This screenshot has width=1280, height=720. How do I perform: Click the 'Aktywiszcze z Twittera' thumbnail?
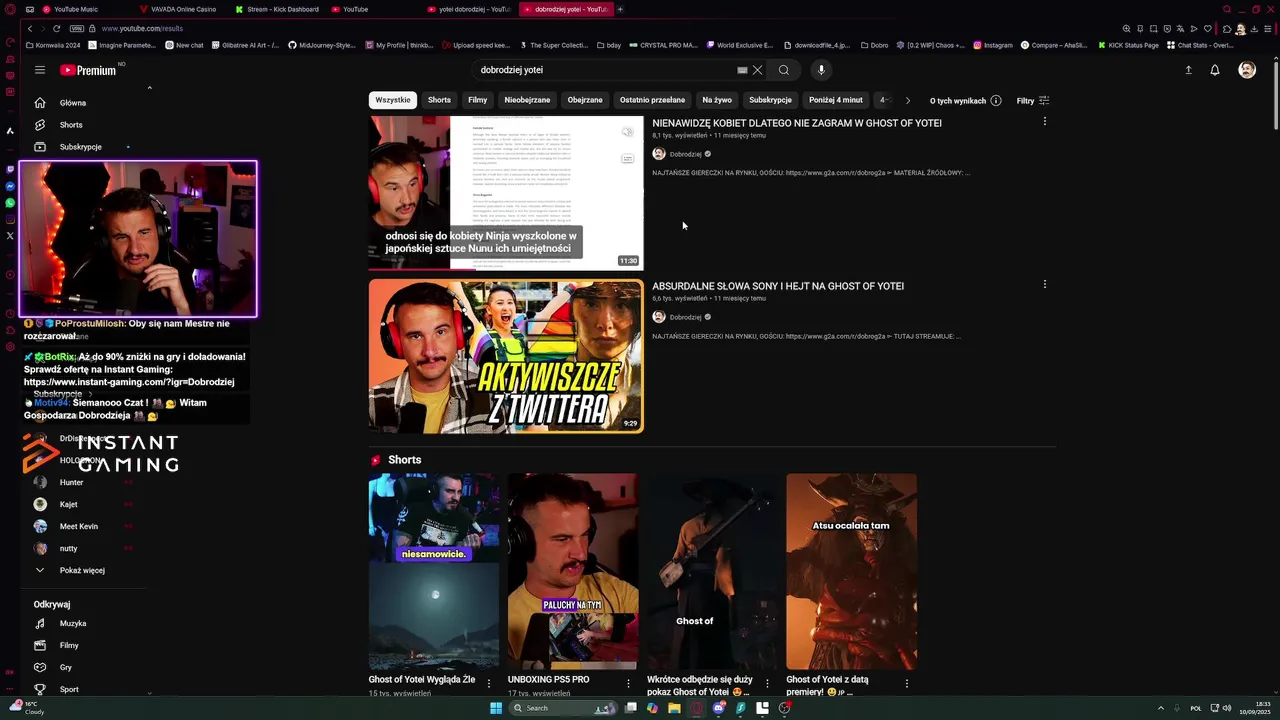pos(506,356)
